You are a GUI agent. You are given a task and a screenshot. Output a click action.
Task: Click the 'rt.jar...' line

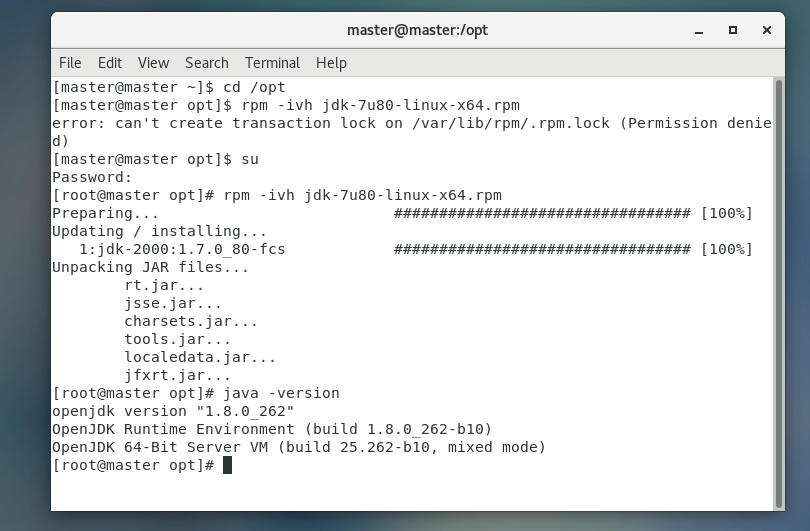click(x=164, y=285)
